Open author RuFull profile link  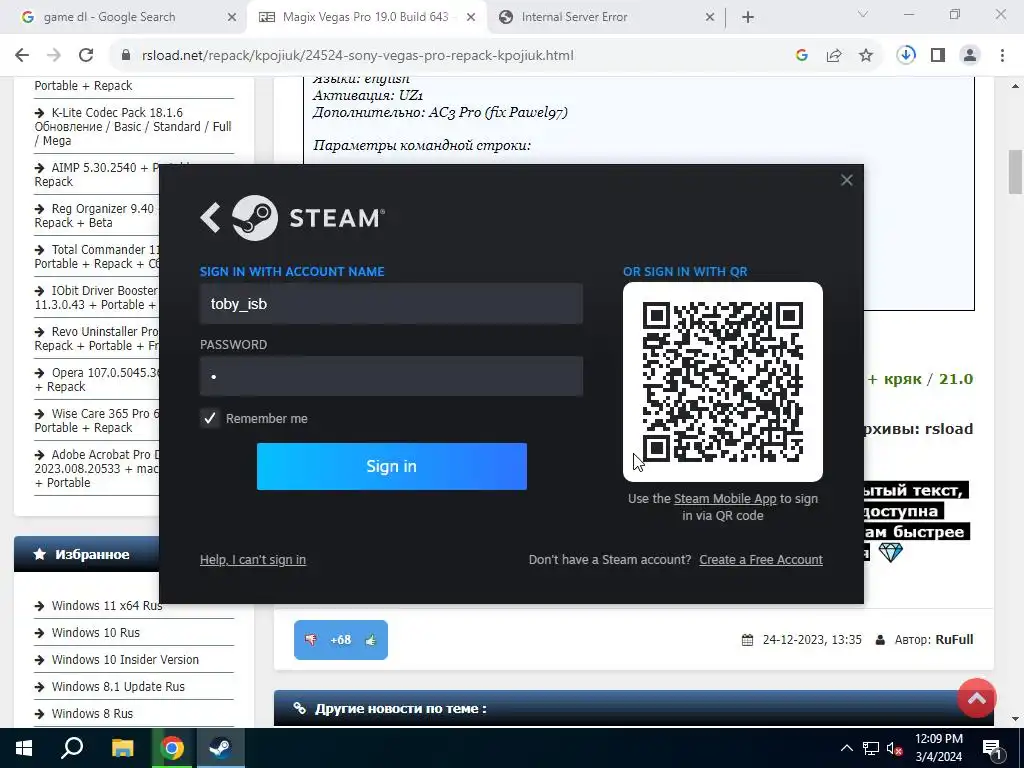954,639
